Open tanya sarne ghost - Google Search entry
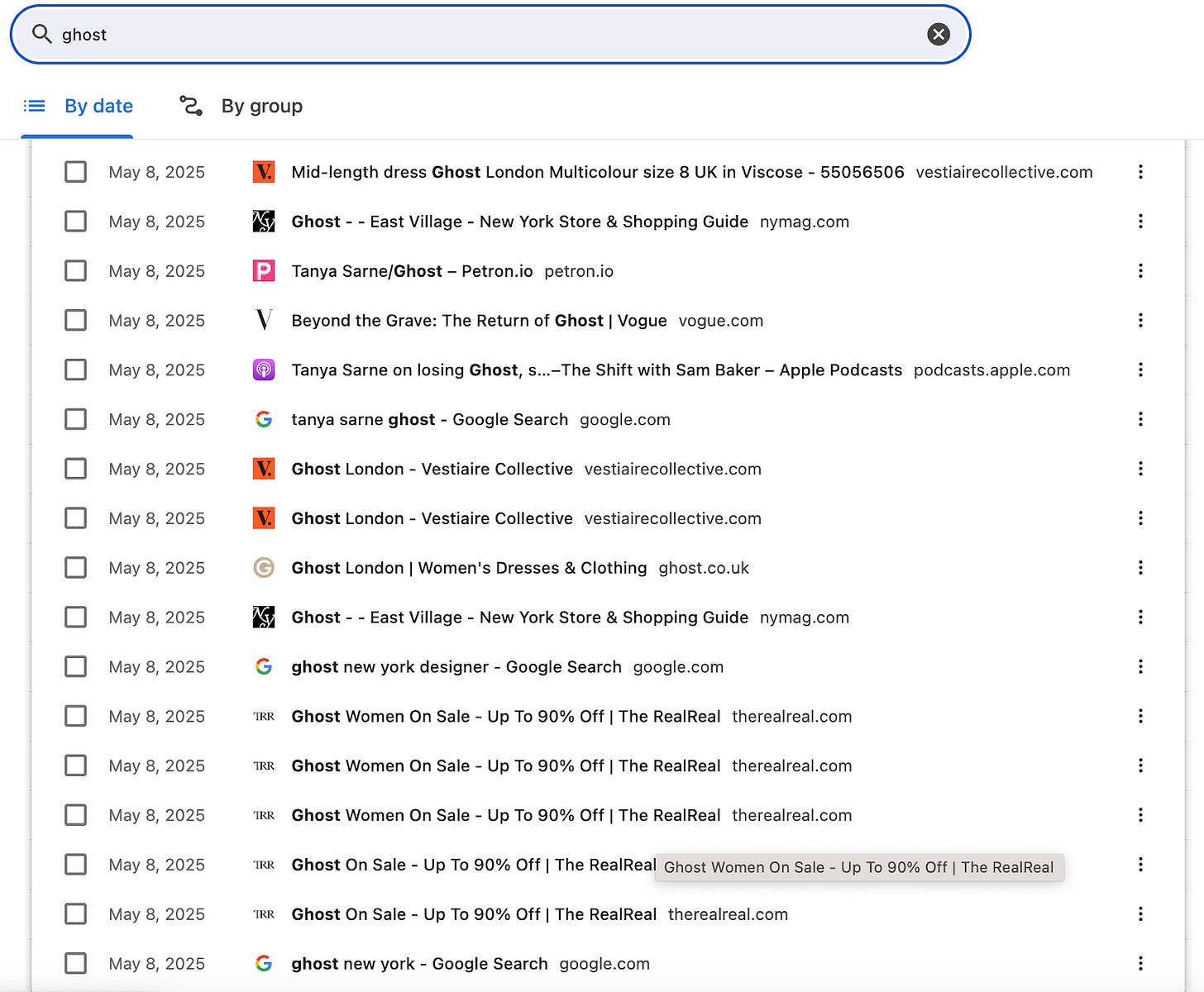This screenshot has width=1204, height=992. 429,419
